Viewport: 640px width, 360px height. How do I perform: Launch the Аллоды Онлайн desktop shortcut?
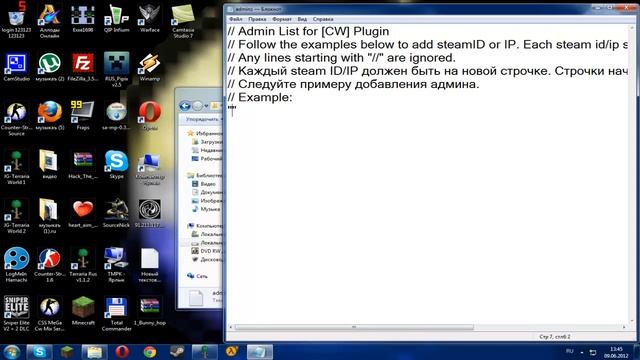tap(49, 20)
